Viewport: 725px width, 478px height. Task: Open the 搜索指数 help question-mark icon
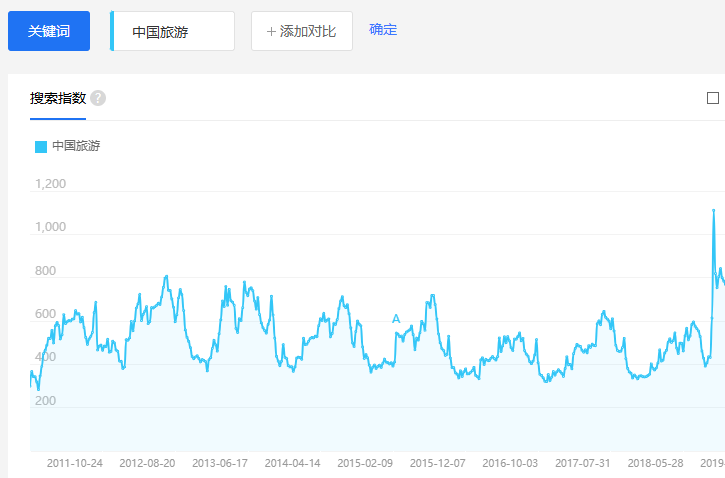[98, 98]
